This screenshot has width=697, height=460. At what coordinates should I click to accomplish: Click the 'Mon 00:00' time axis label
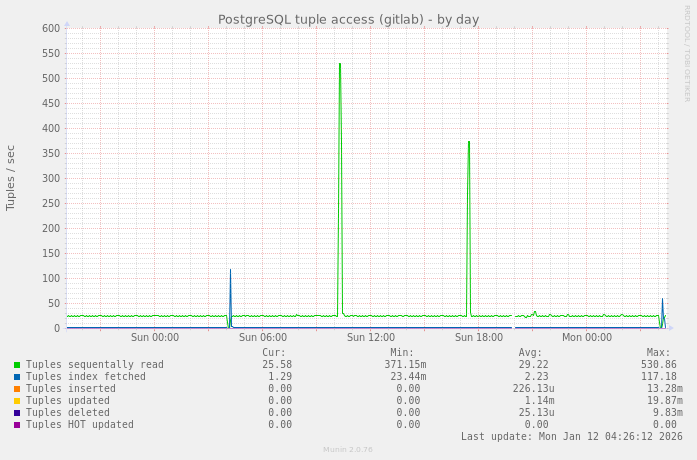tap(587, 337)
